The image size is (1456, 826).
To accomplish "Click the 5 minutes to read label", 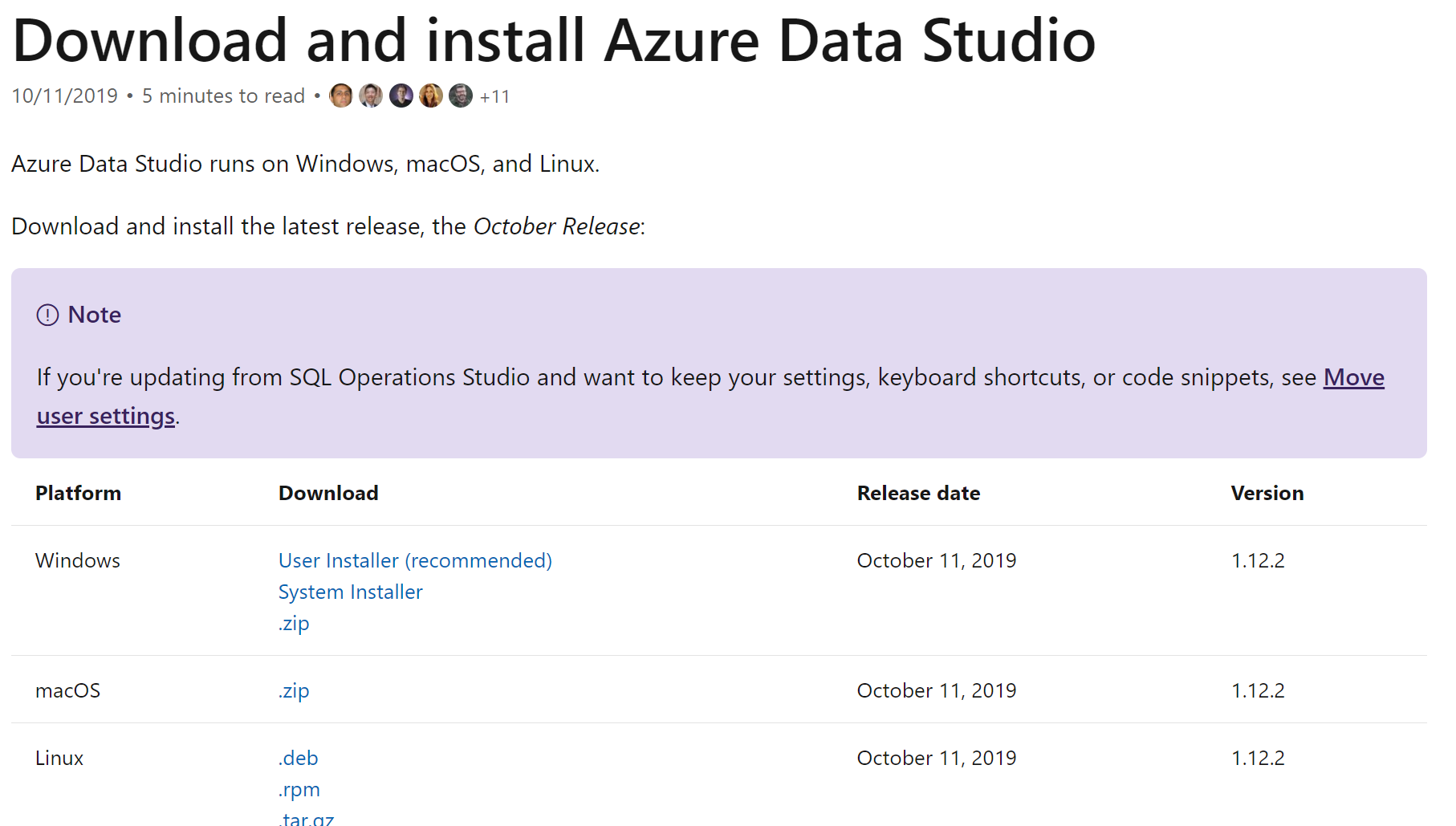I will [223, 96].
